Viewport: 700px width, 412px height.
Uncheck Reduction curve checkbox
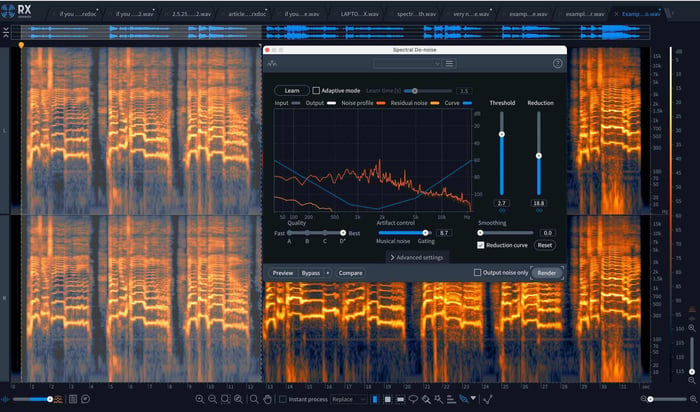click(481, 245)
